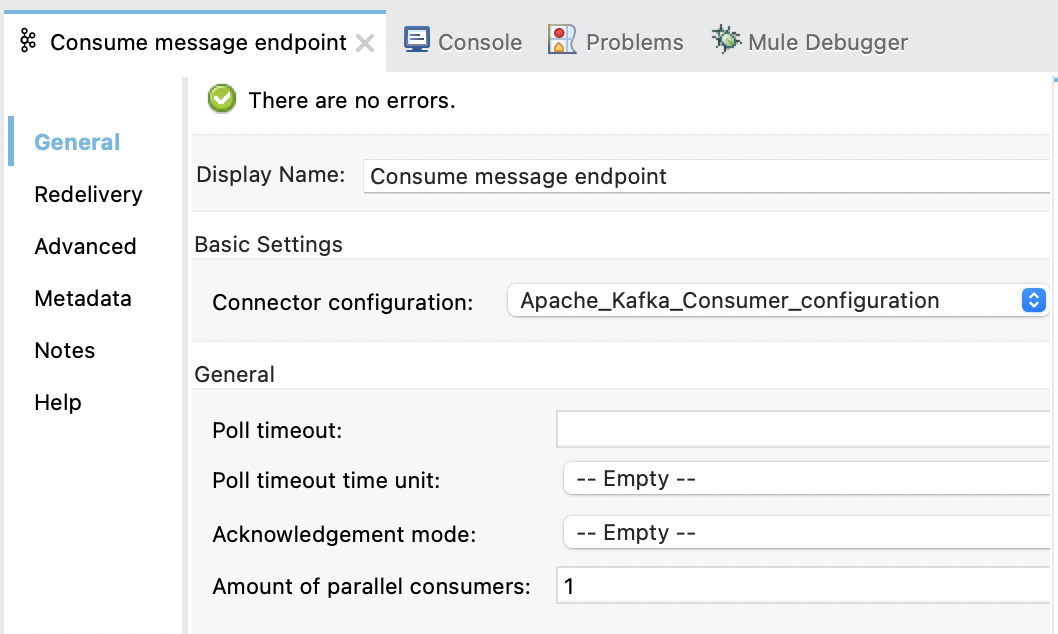Click the blue Console monitor icon

(x=416, y=41)
